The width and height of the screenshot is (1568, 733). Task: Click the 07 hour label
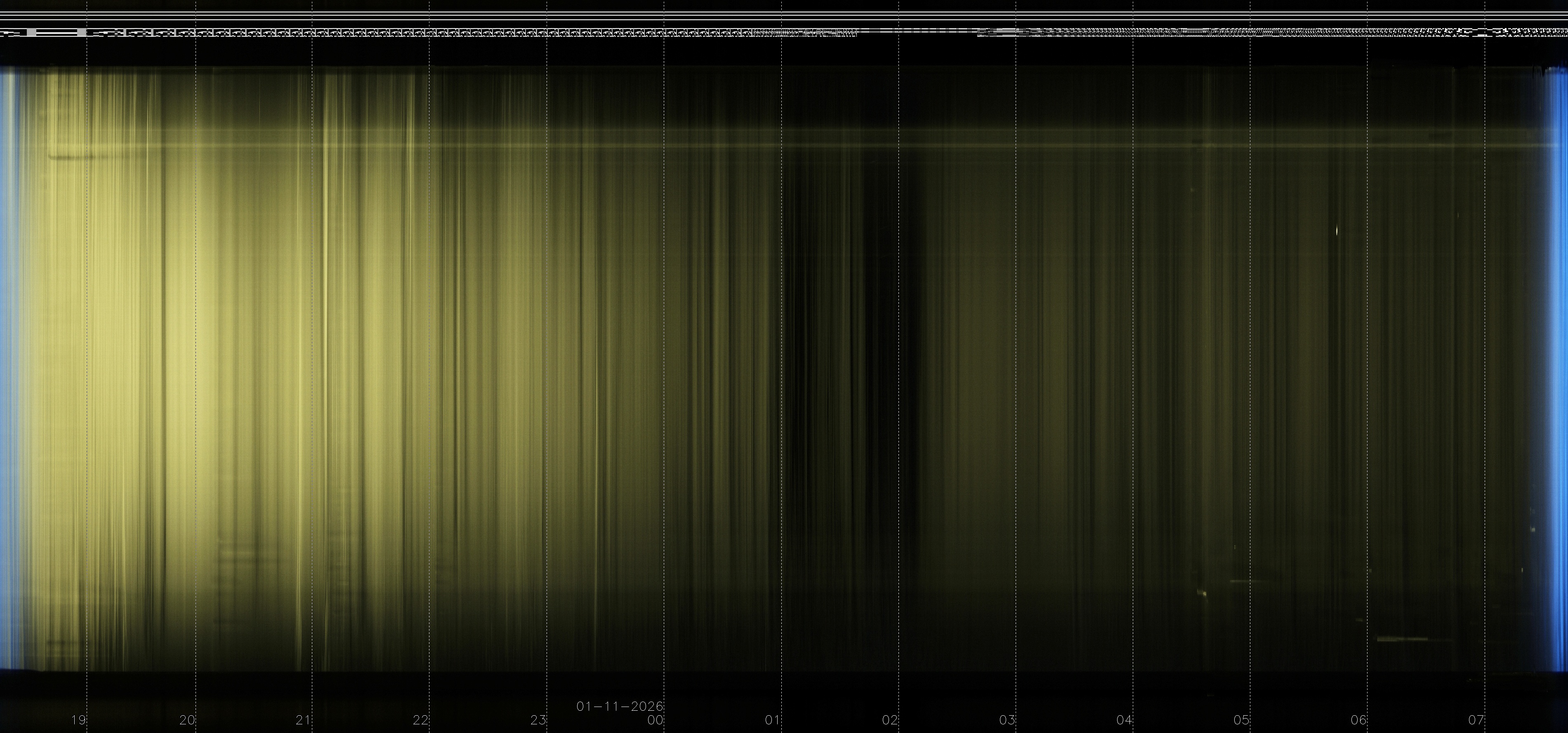pos(1476,720)
